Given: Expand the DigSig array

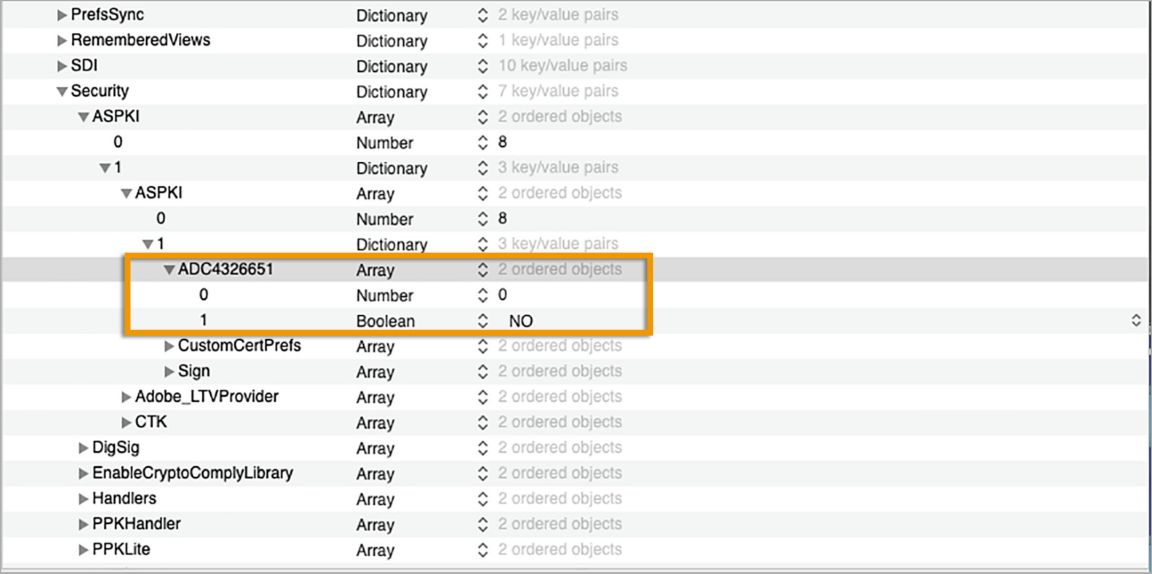Looking at the screenshot, I should click(84, 448).
